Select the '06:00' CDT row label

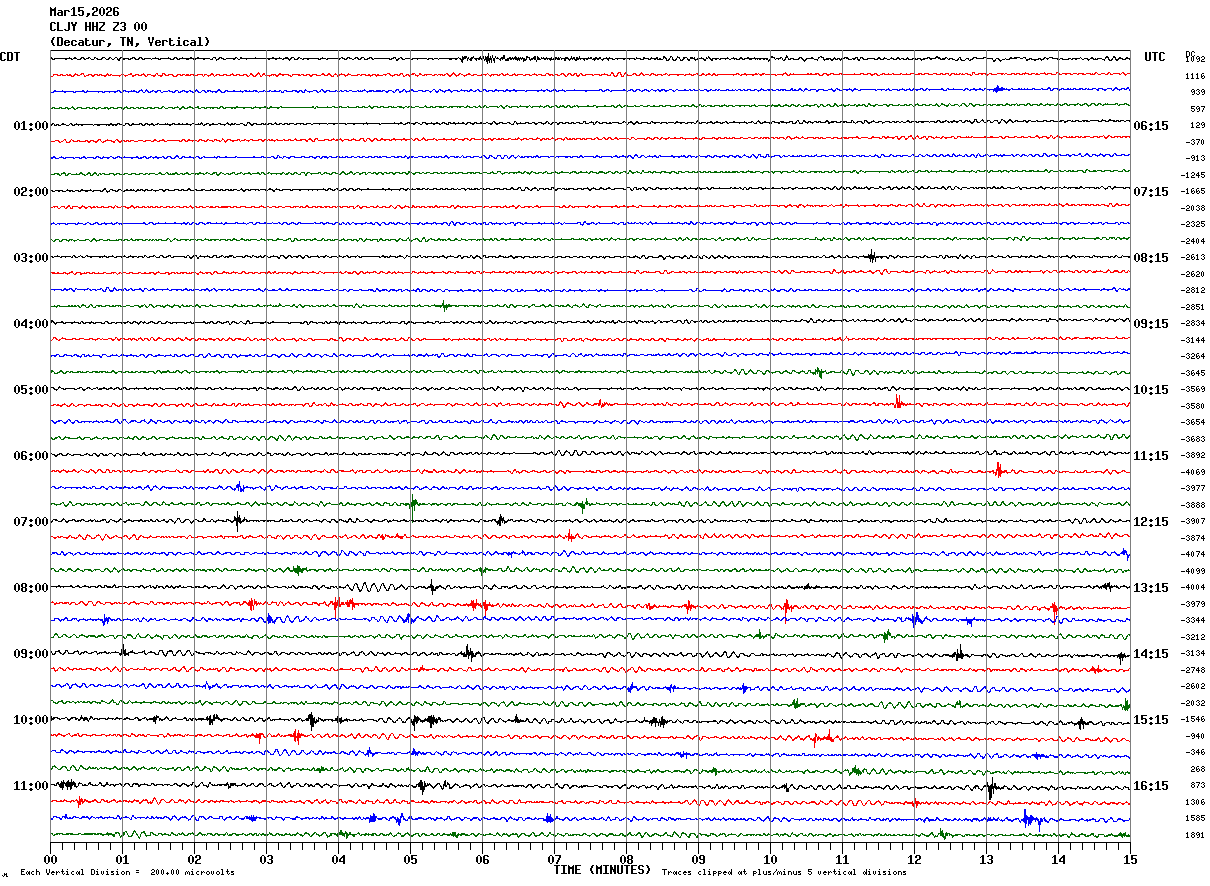(x=31, y=456)
